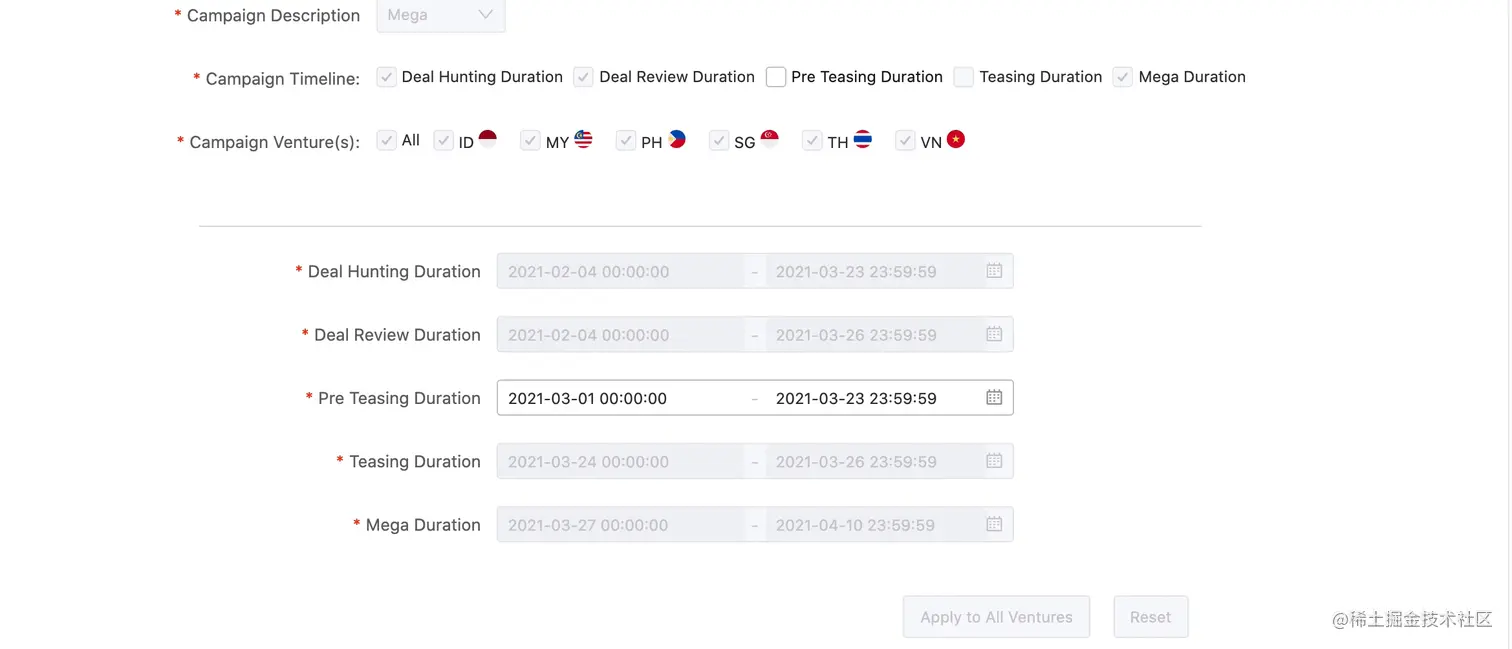Toggle the SG venture checkbox
This screenshot has width=1512, height=649.
pyautogui.click(x=719, y=141)
